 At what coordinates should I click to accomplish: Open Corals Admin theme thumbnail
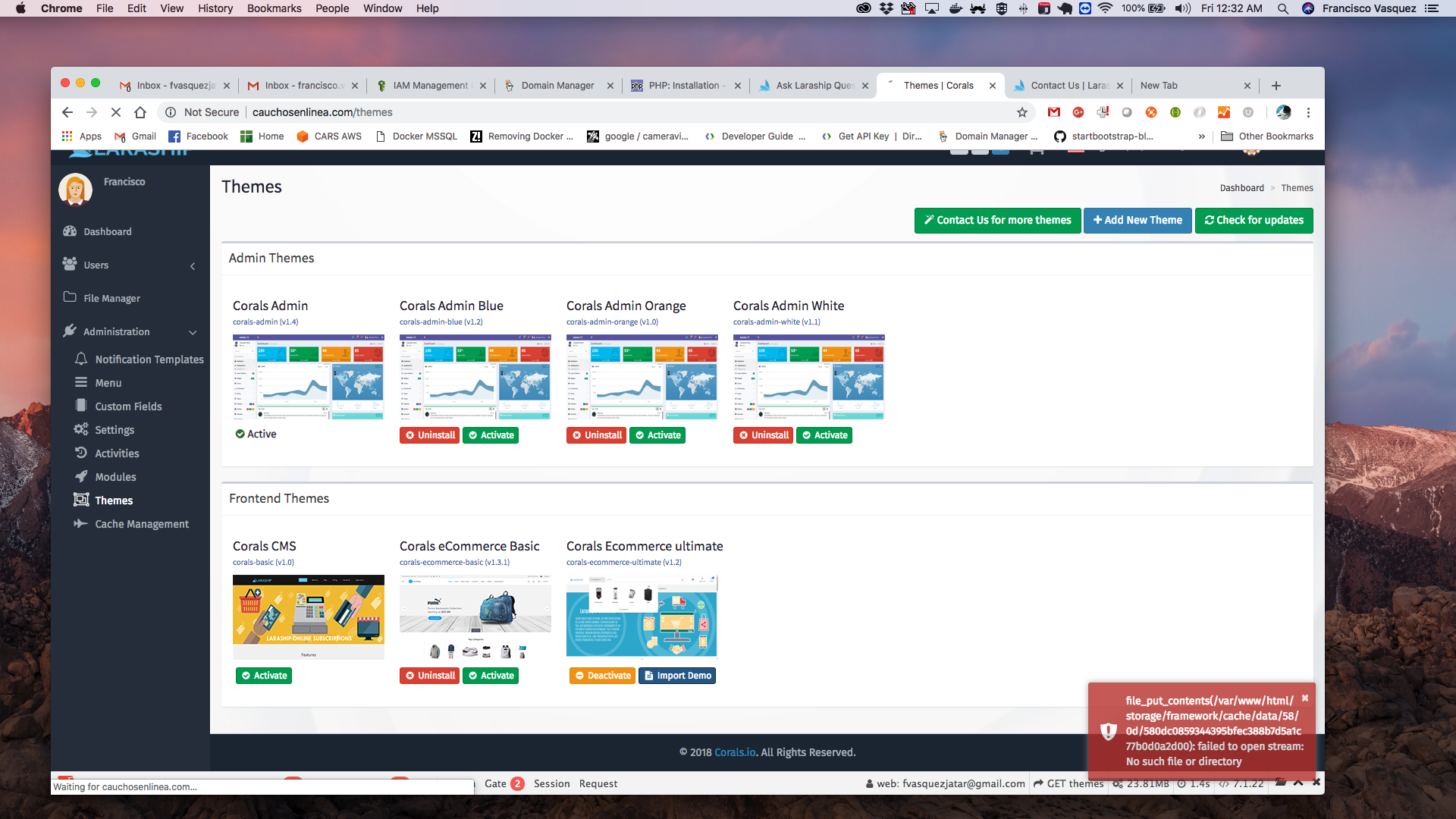(309, 377)
